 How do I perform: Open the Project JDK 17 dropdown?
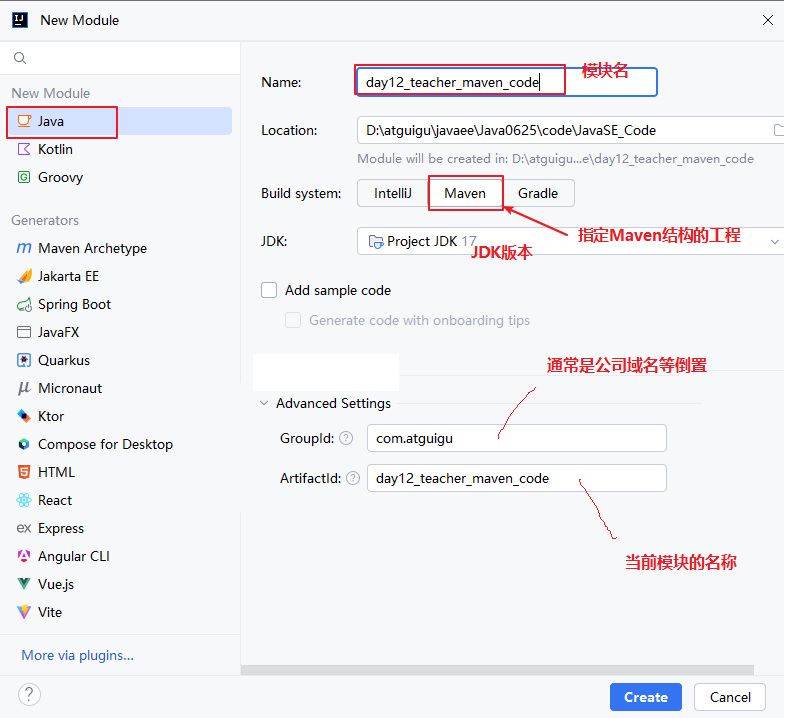[x=570, y=241]
